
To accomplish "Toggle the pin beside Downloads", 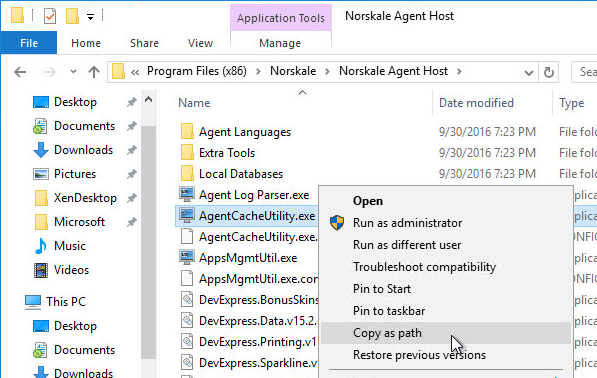I will pyautogui.click(x=132, y=150).
